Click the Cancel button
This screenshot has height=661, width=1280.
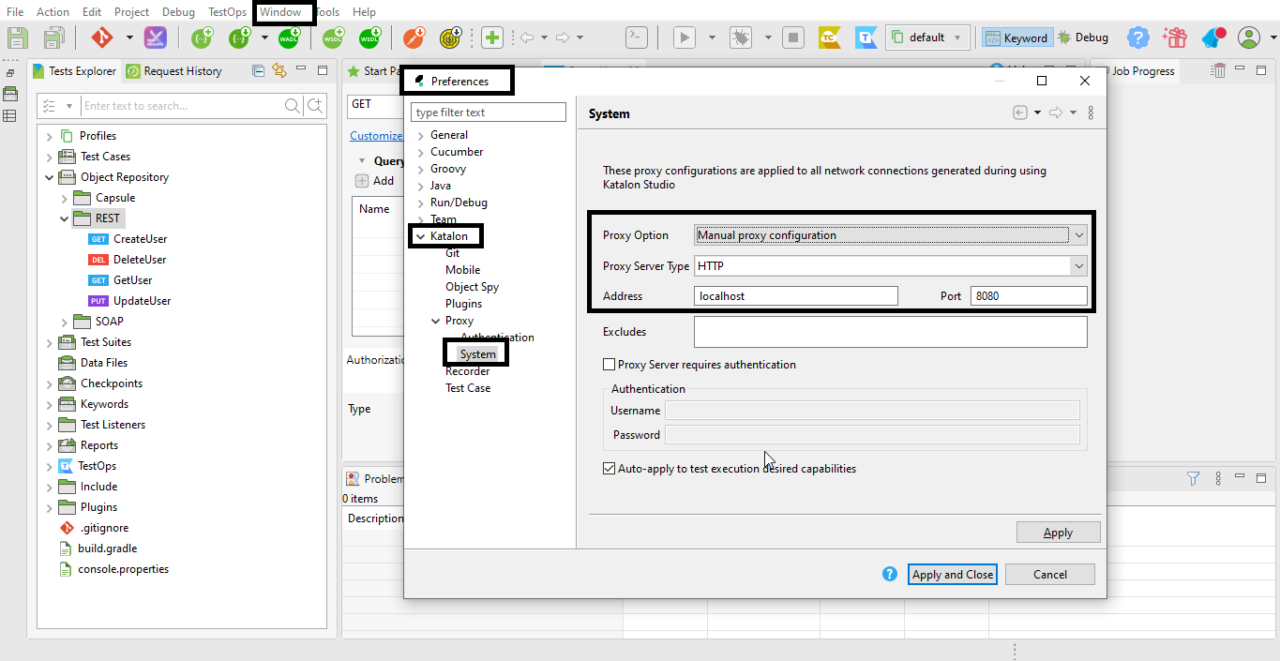click(x=1049, y=574)
